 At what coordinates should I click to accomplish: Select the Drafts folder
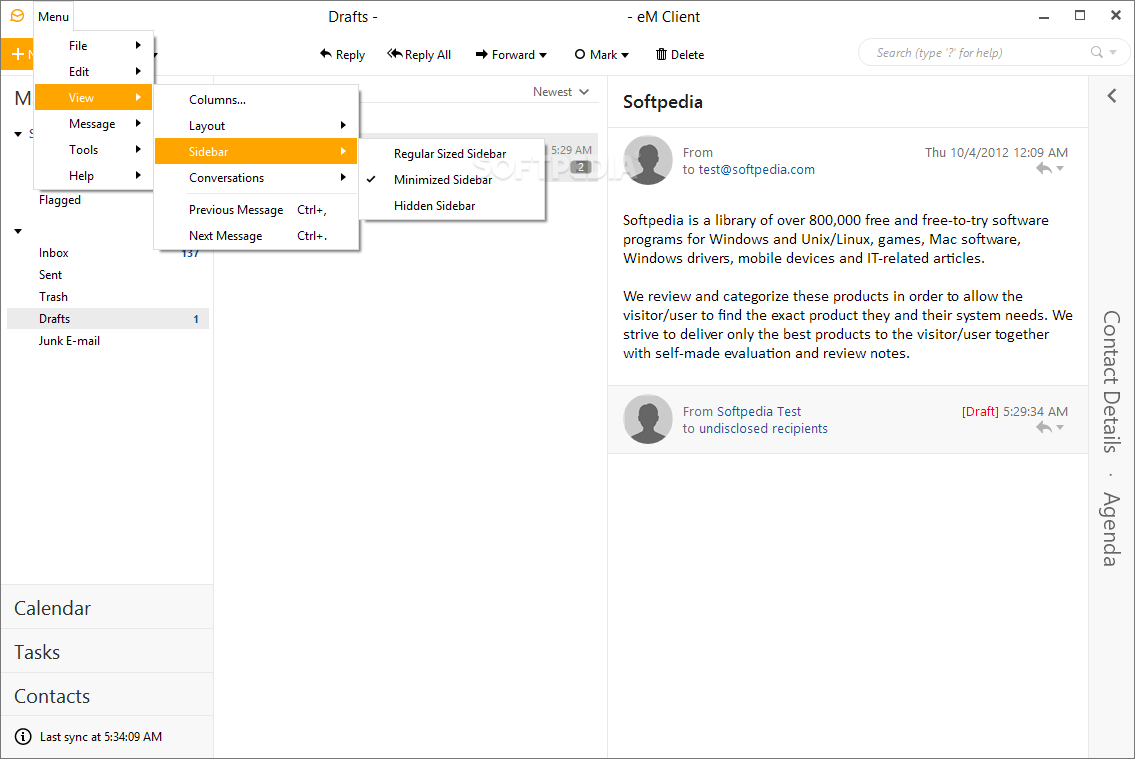pyautogui.click(x=108, y=319)
